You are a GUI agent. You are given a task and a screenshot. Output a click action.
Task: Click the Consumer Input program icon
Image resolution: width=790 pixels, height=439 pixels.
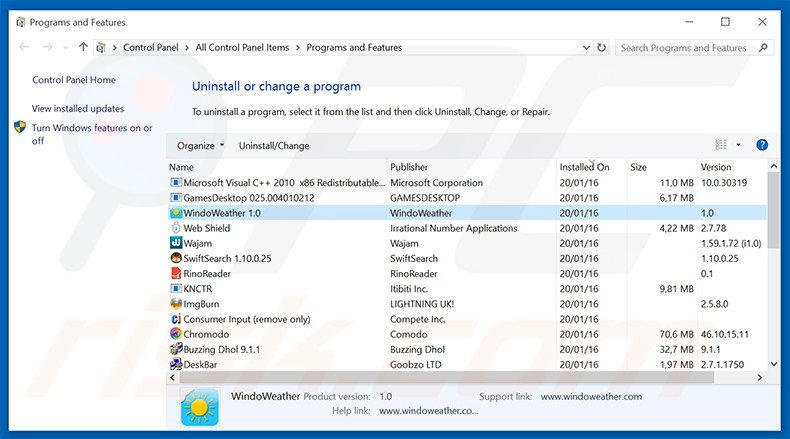tap(175, 319)
